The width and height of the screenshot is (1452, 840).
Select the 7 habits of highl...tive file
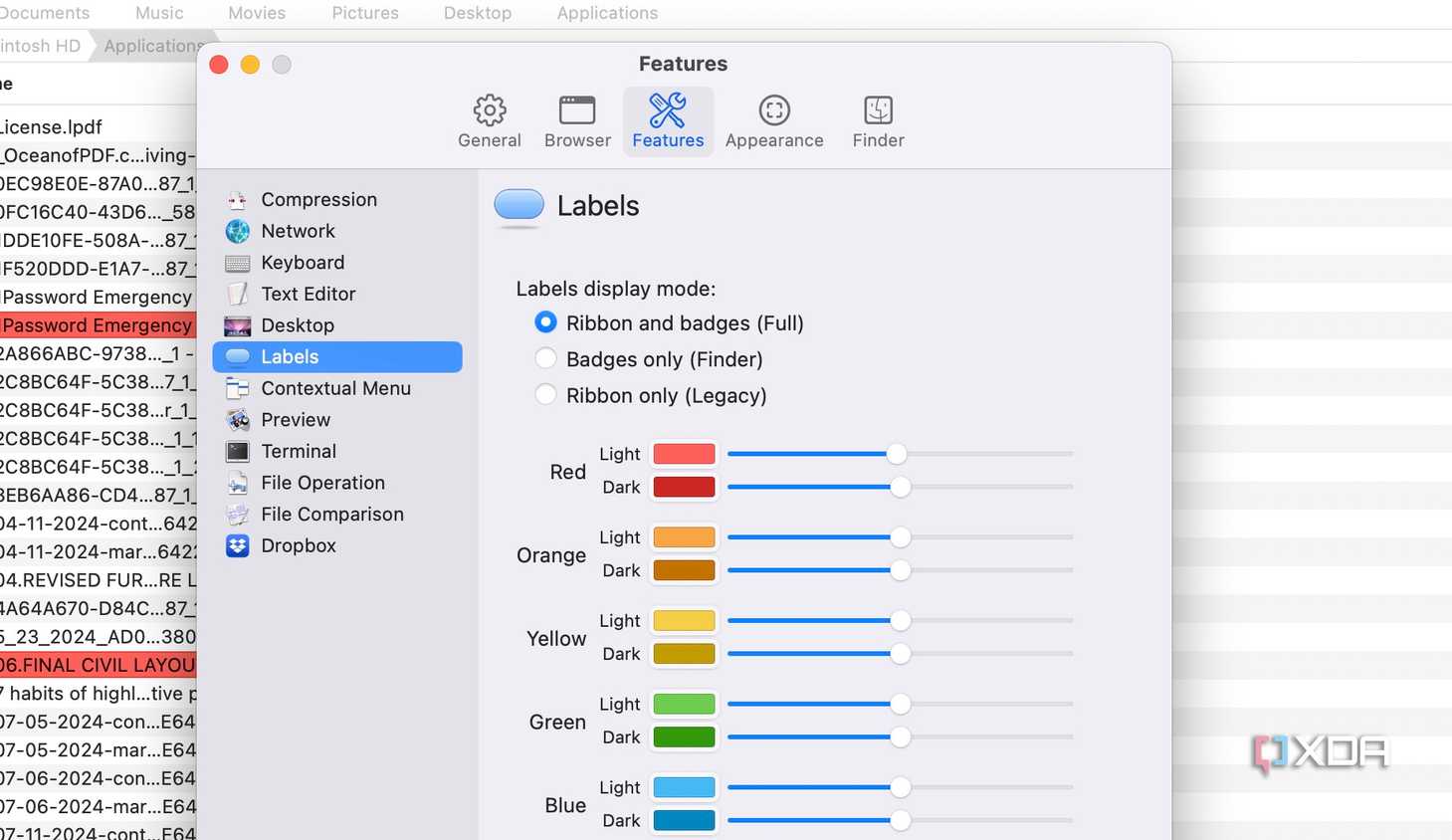[99, 694]
